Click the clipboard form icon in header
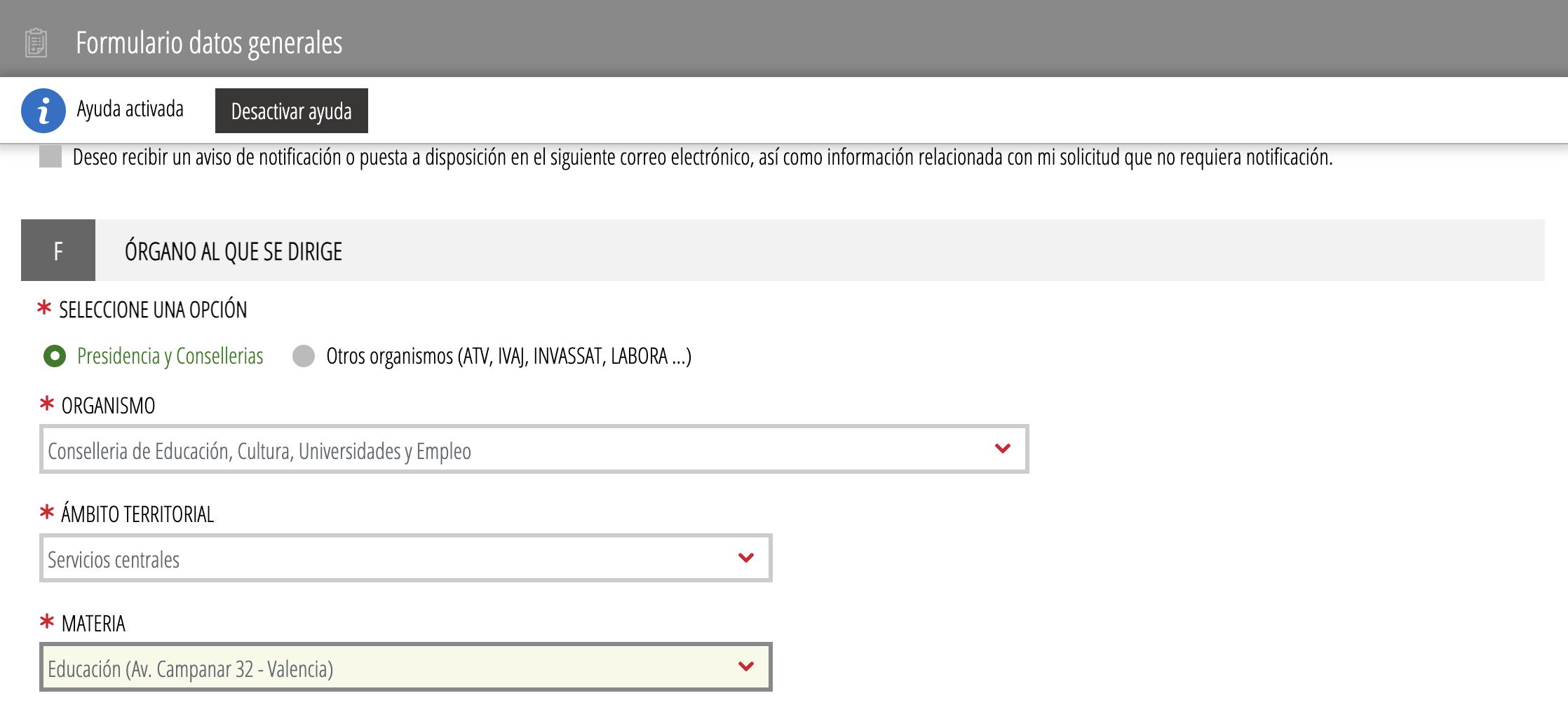The height and width of the screenshot is (719, 1568). coord(36,43)
